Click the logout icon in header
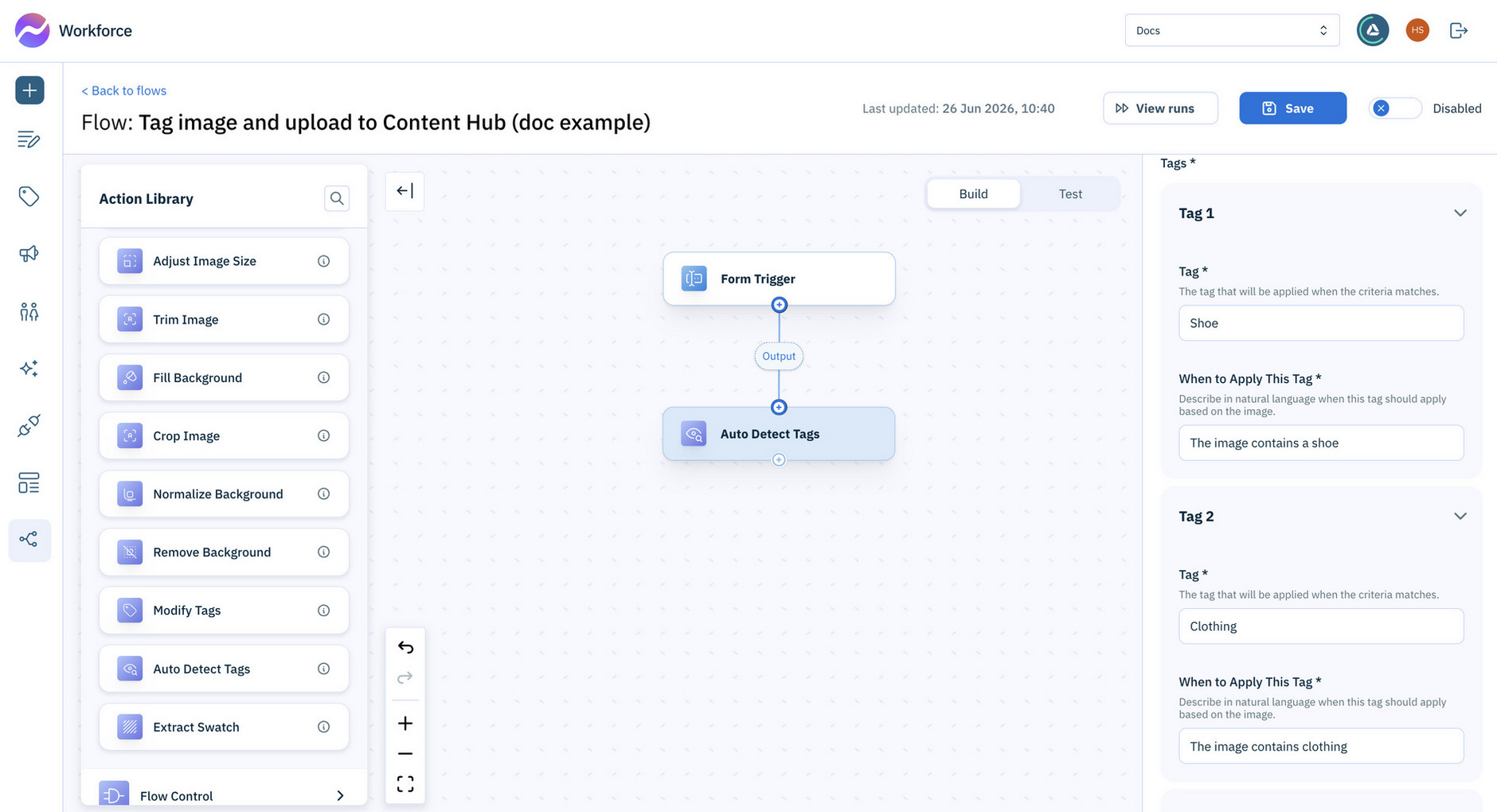The width and height of the screenshot is (1497, 812). [1459, 30]
